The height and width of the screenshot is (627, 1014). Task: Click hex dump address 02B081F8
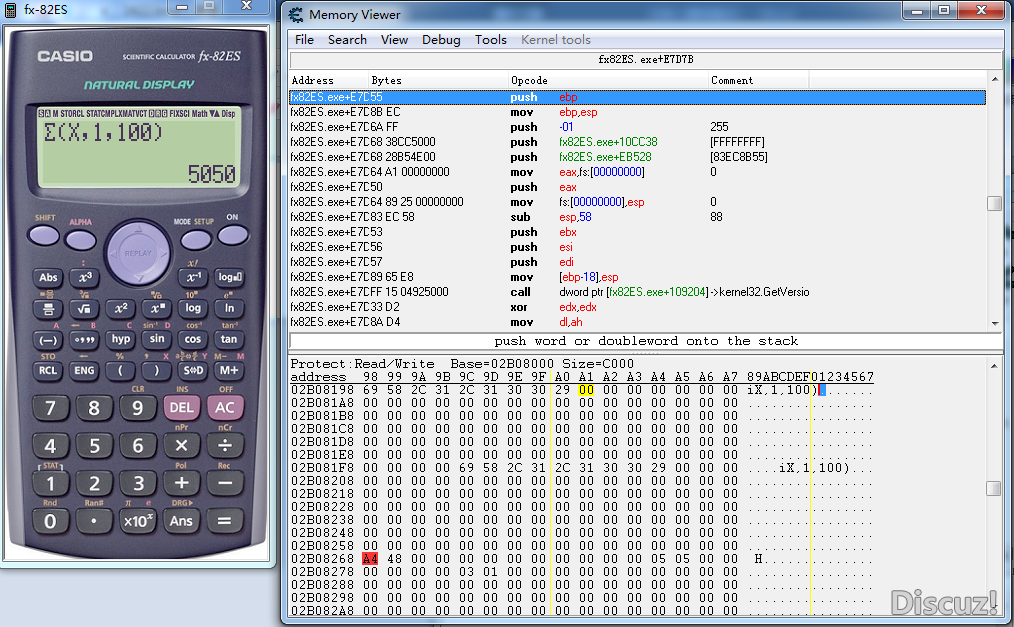(x=322, y=468)
